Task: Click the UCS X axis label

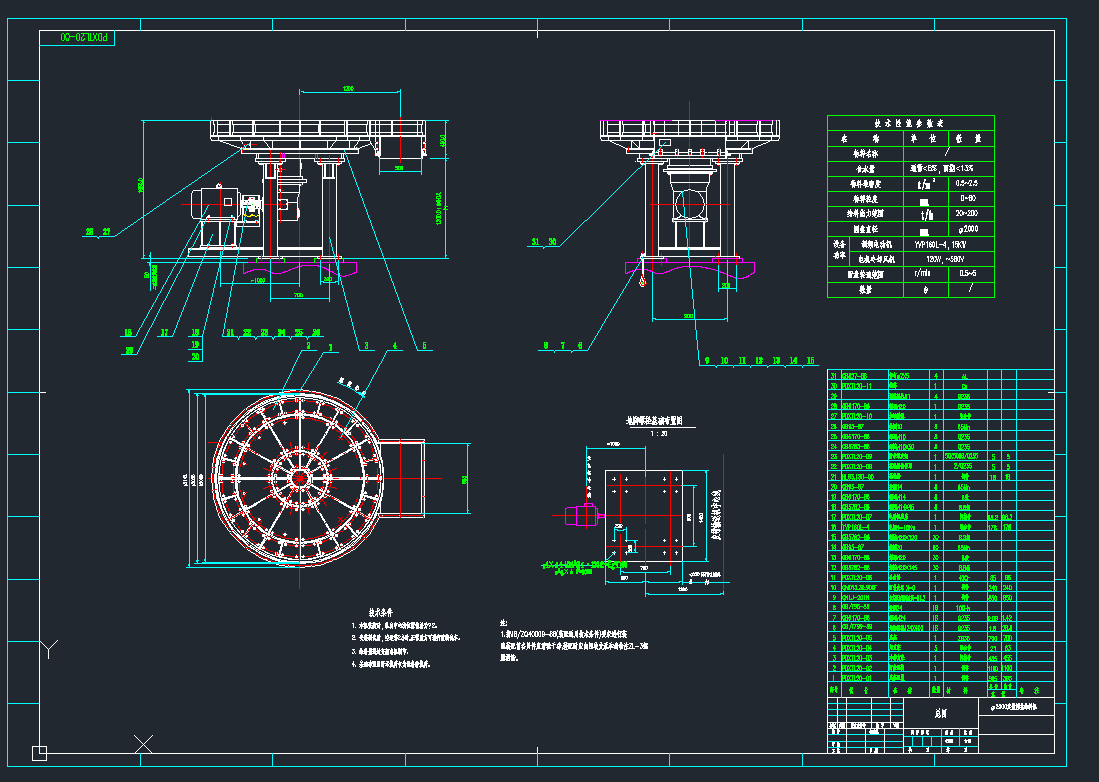Action: click(144, 742)
